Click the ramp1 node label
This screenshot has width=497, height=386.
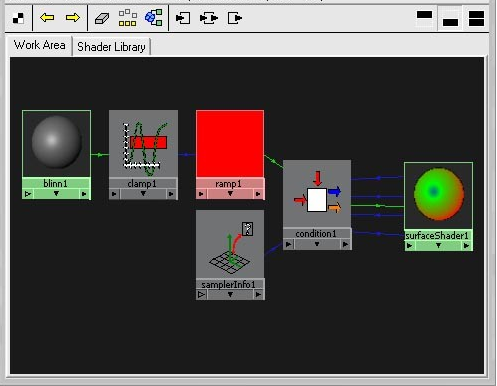click(x=229, y=184)
